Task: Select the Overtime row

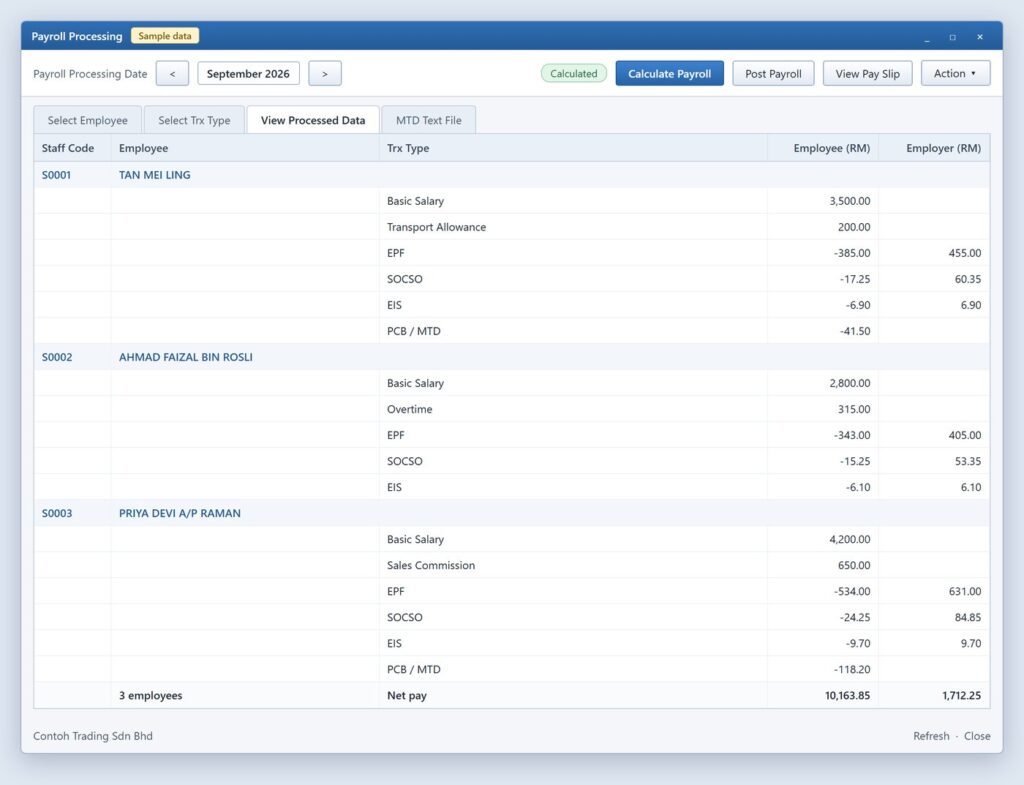Action: tap(511, 409)
